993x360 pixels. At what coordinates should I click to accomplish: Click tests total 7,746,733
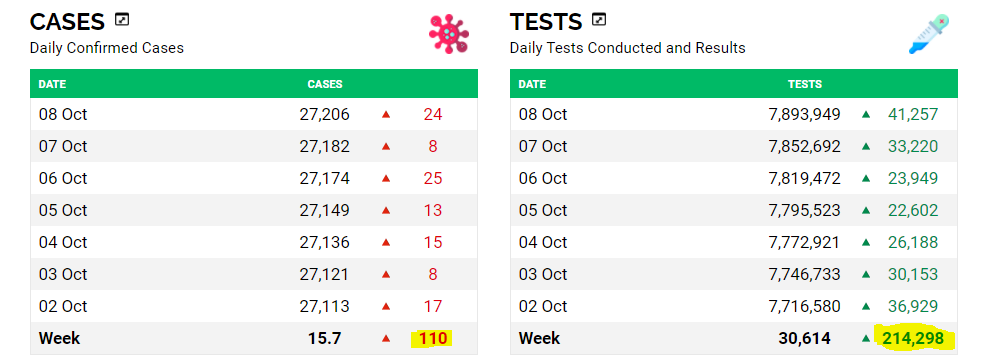804,274
